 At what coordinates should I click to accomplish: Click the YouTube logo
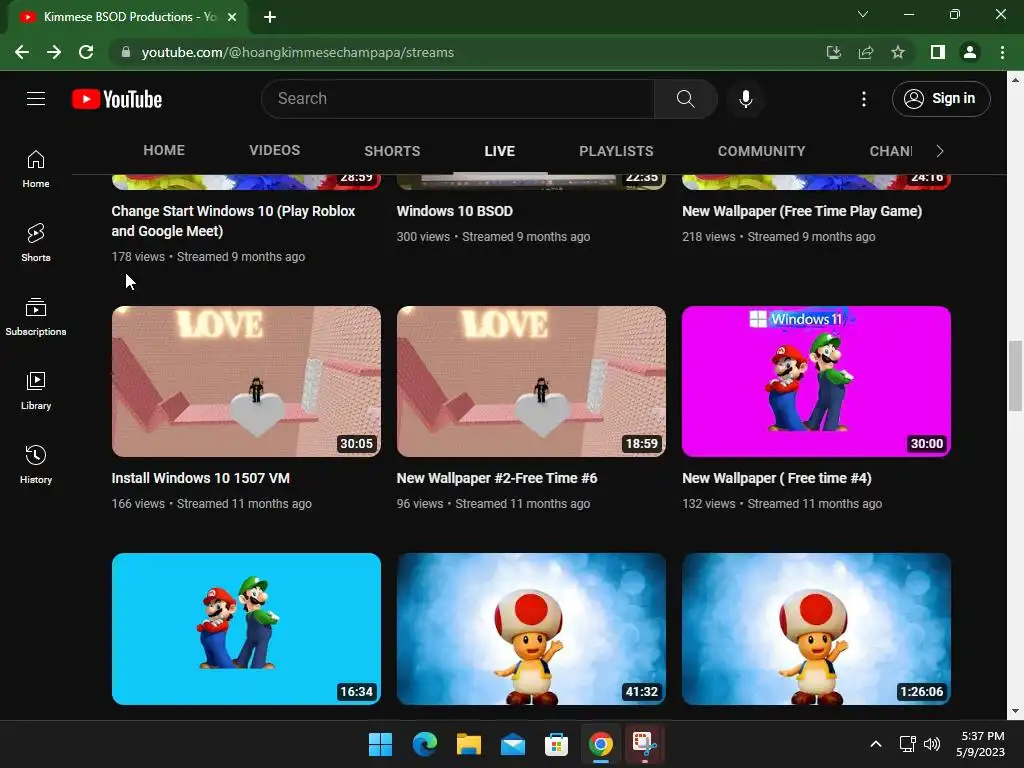pos(117,99)
